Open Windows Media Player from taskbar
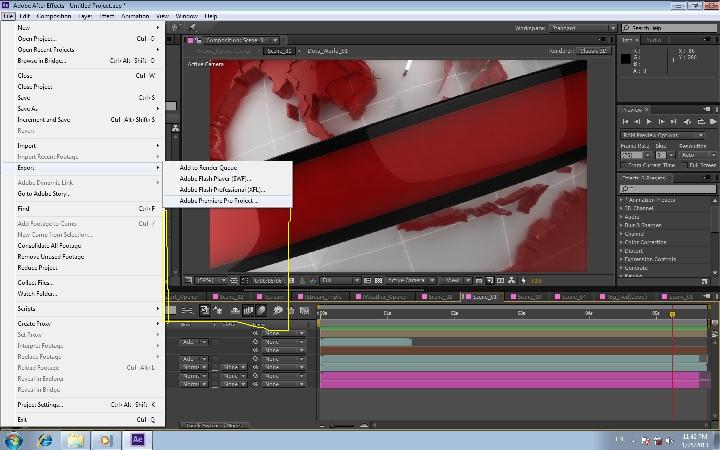720x450 pixels. pos(106,440)
